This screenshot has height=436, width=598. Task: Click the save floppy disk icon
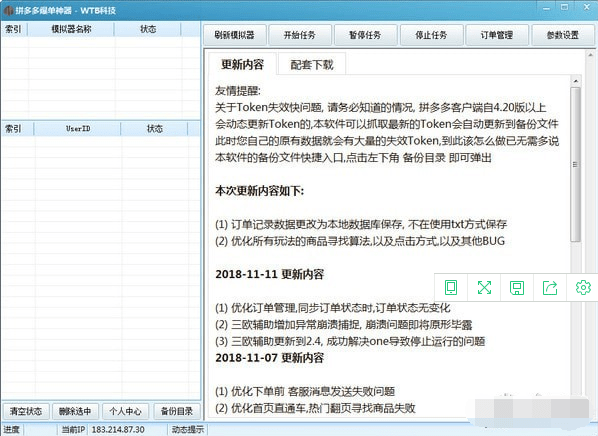[517, 288]
